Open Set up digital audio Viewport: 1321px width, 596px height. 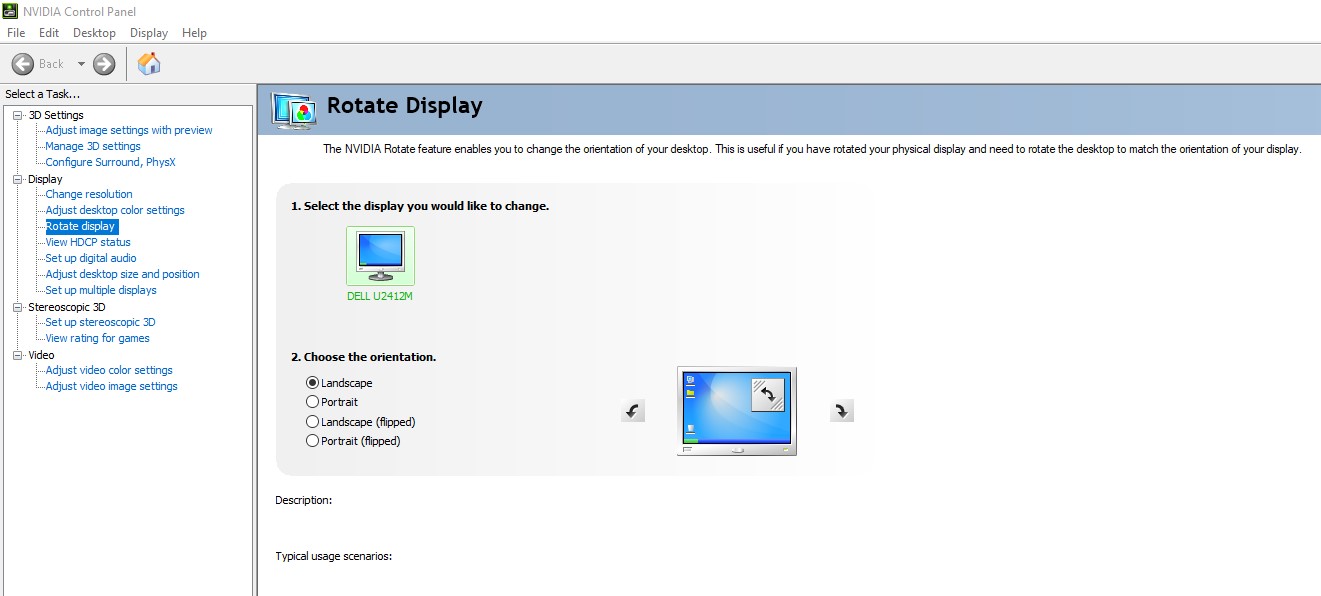[x=91, y=258]
